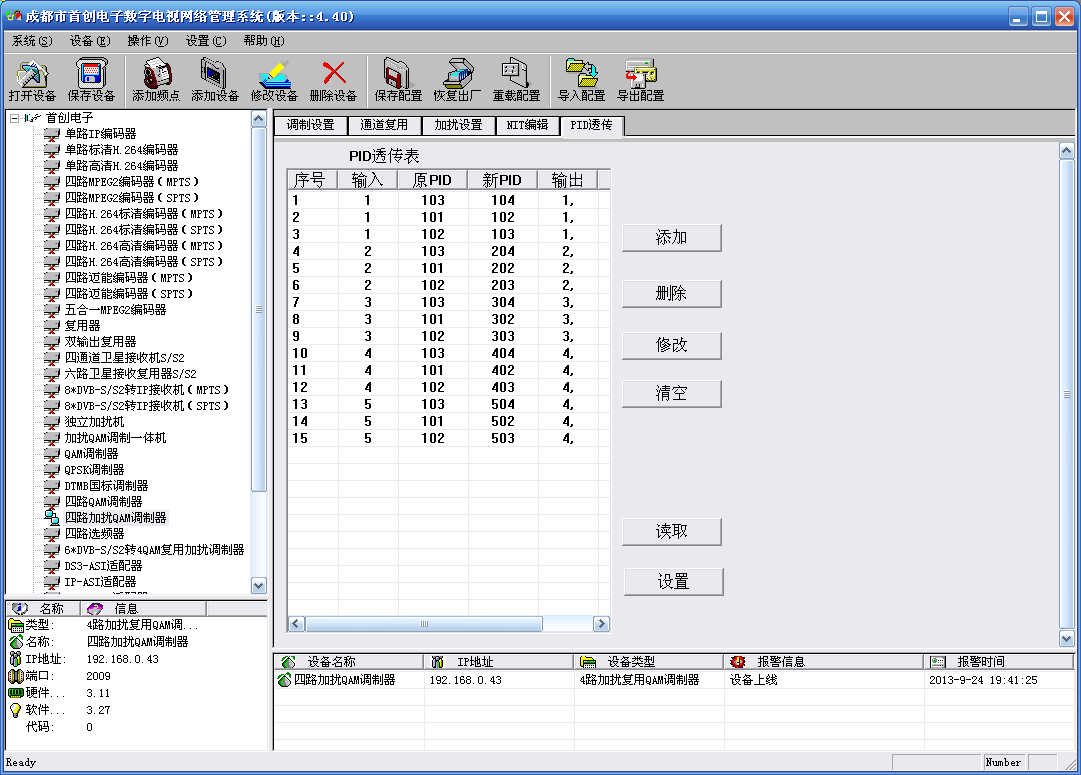Click the 导入配置 toolbar icon

coord(581,74)
